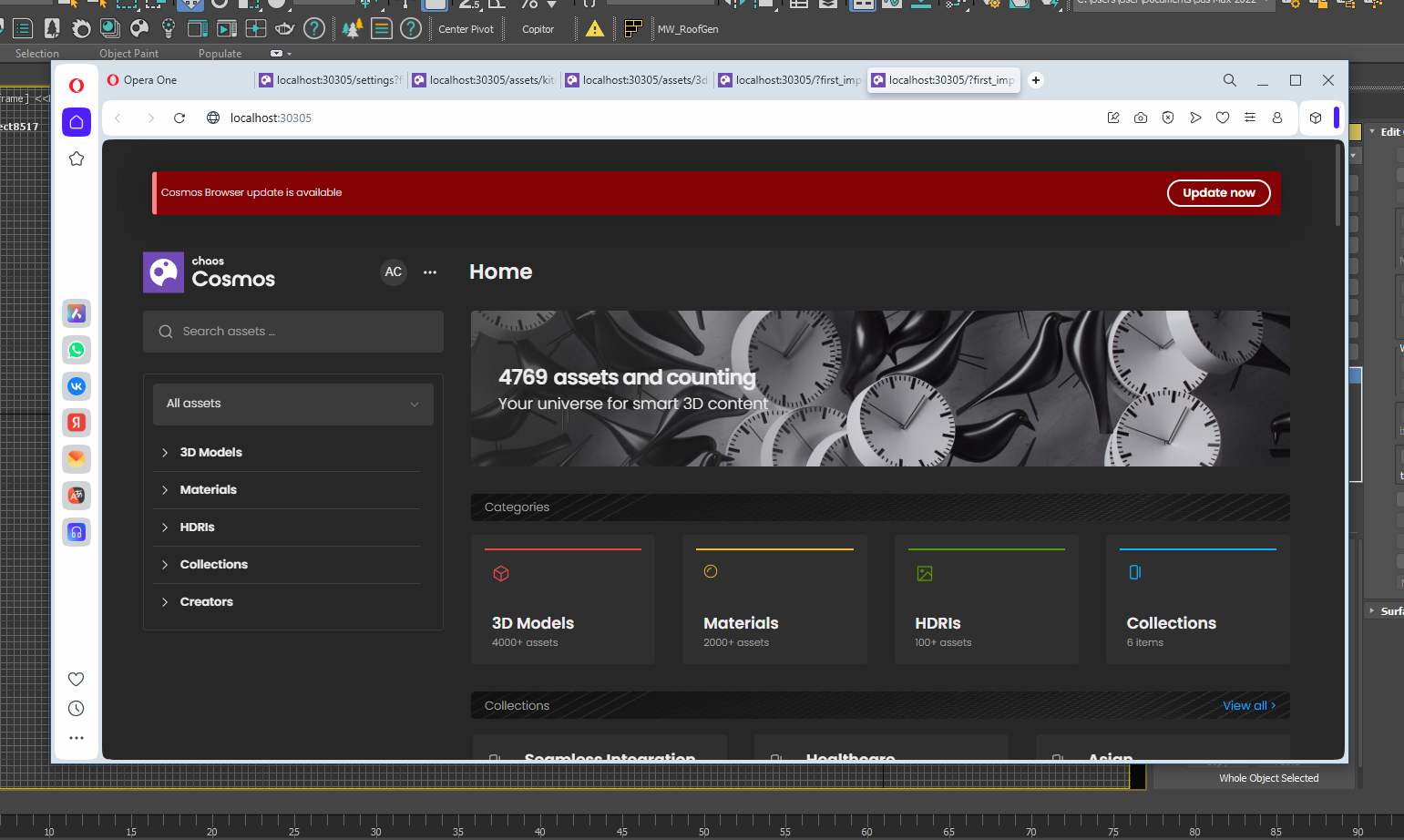Focus the Search assets field
Image resolution: width=1404 pixels, height=840 pixels.
click(293, 332)
